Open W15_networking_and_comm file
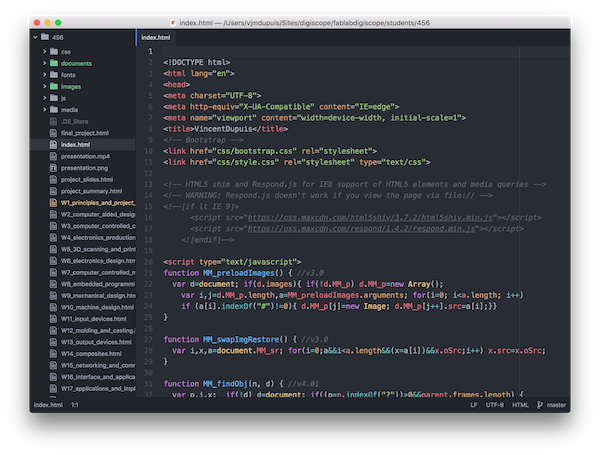Image resolution: width=600 pixels, height=455 pixels. pos(98,365)
